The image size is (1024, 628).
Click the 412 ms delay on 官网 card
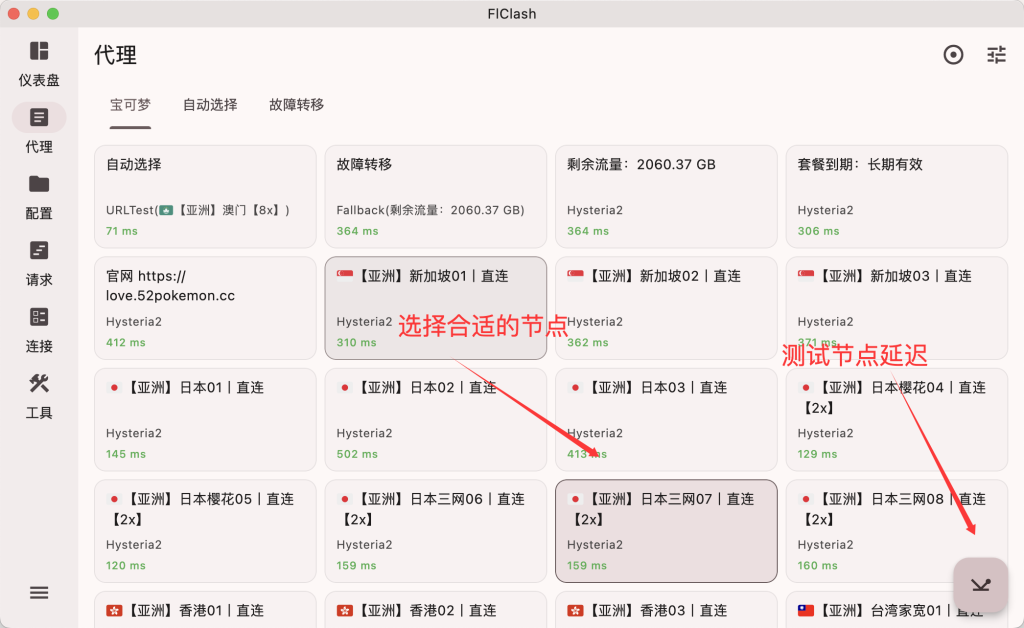click(x=126, y=343)
